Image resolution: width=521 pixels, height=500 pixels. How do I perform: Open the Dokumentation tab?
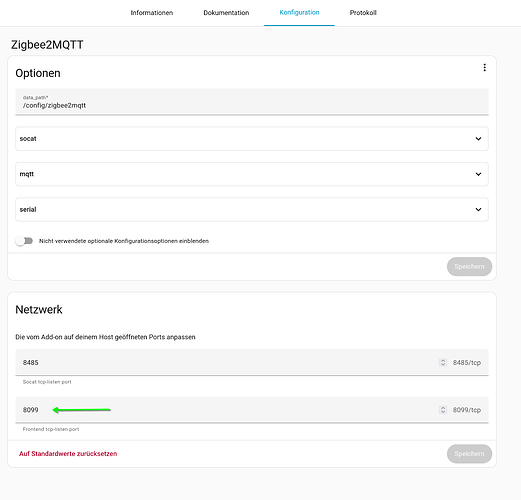tap(226, 13)
